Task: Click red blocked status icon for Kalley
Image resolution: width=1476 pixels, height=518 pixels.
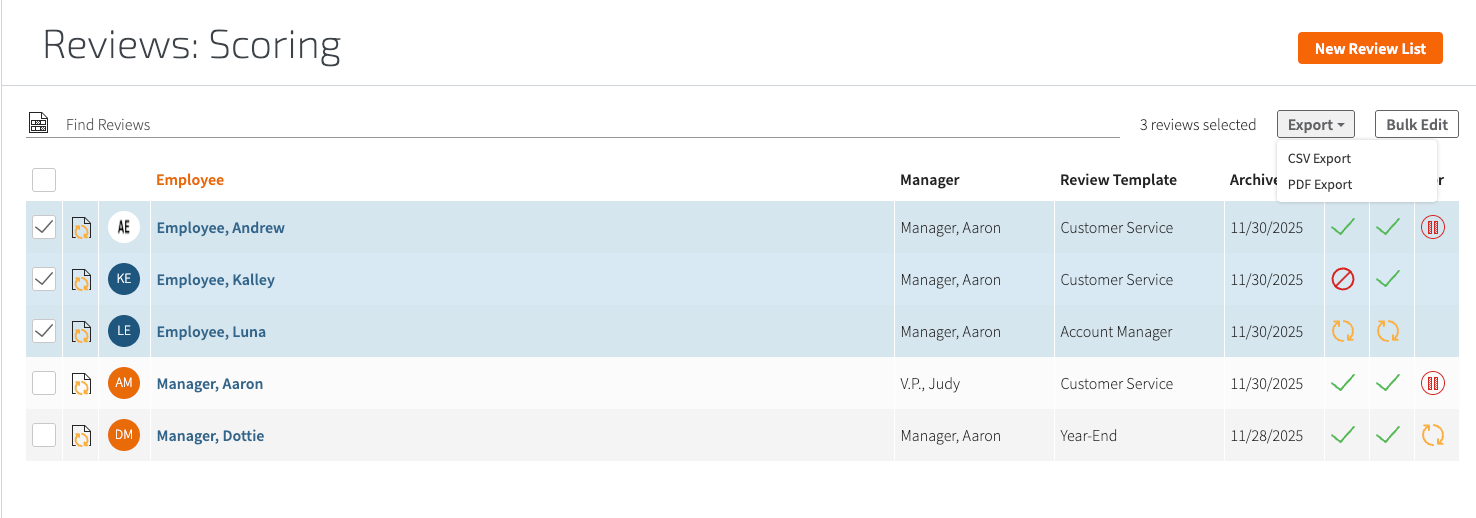Action: point(1342,280)
